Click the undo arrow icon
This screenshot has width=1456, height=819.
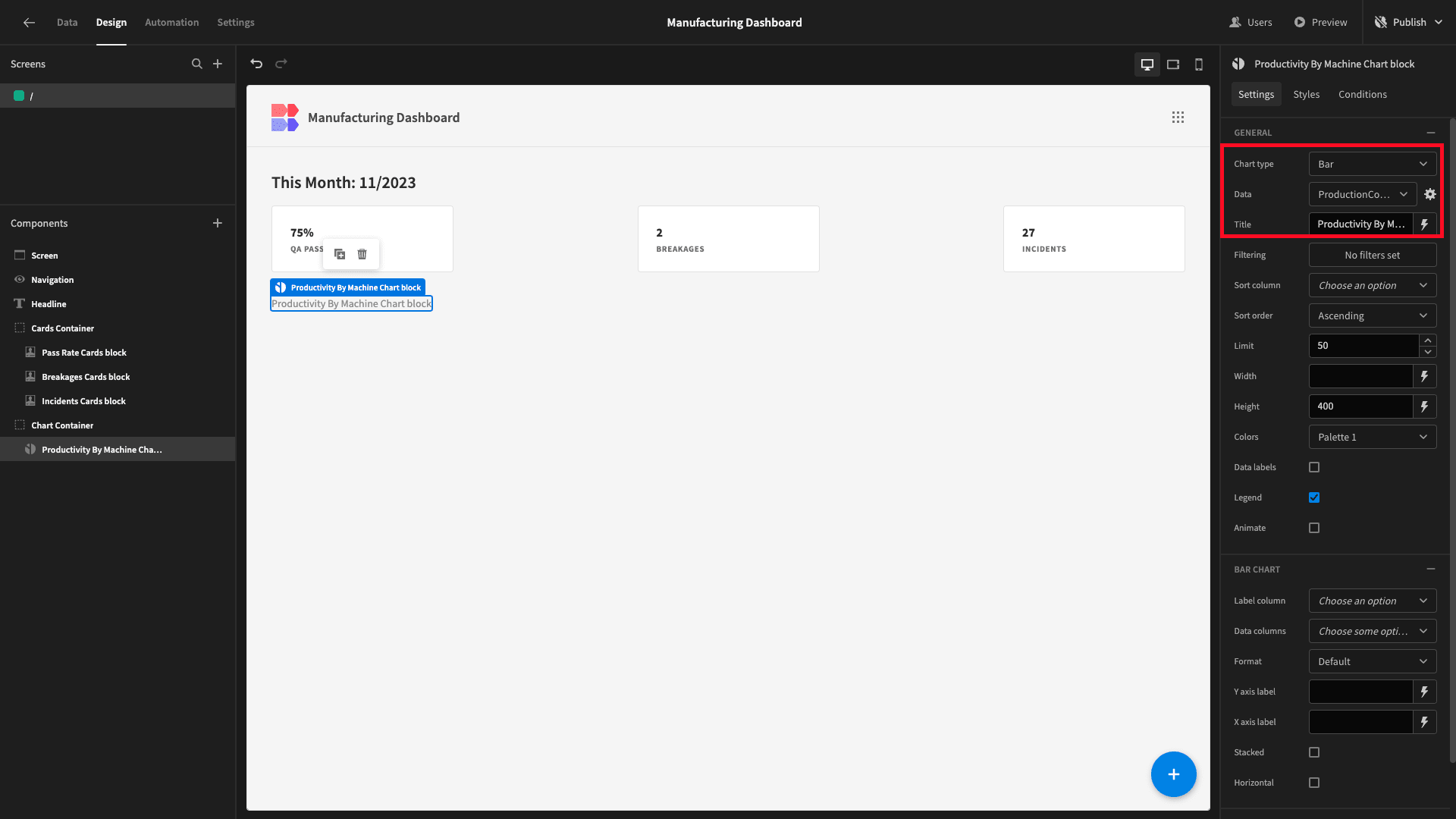click(x=256, y=64)
